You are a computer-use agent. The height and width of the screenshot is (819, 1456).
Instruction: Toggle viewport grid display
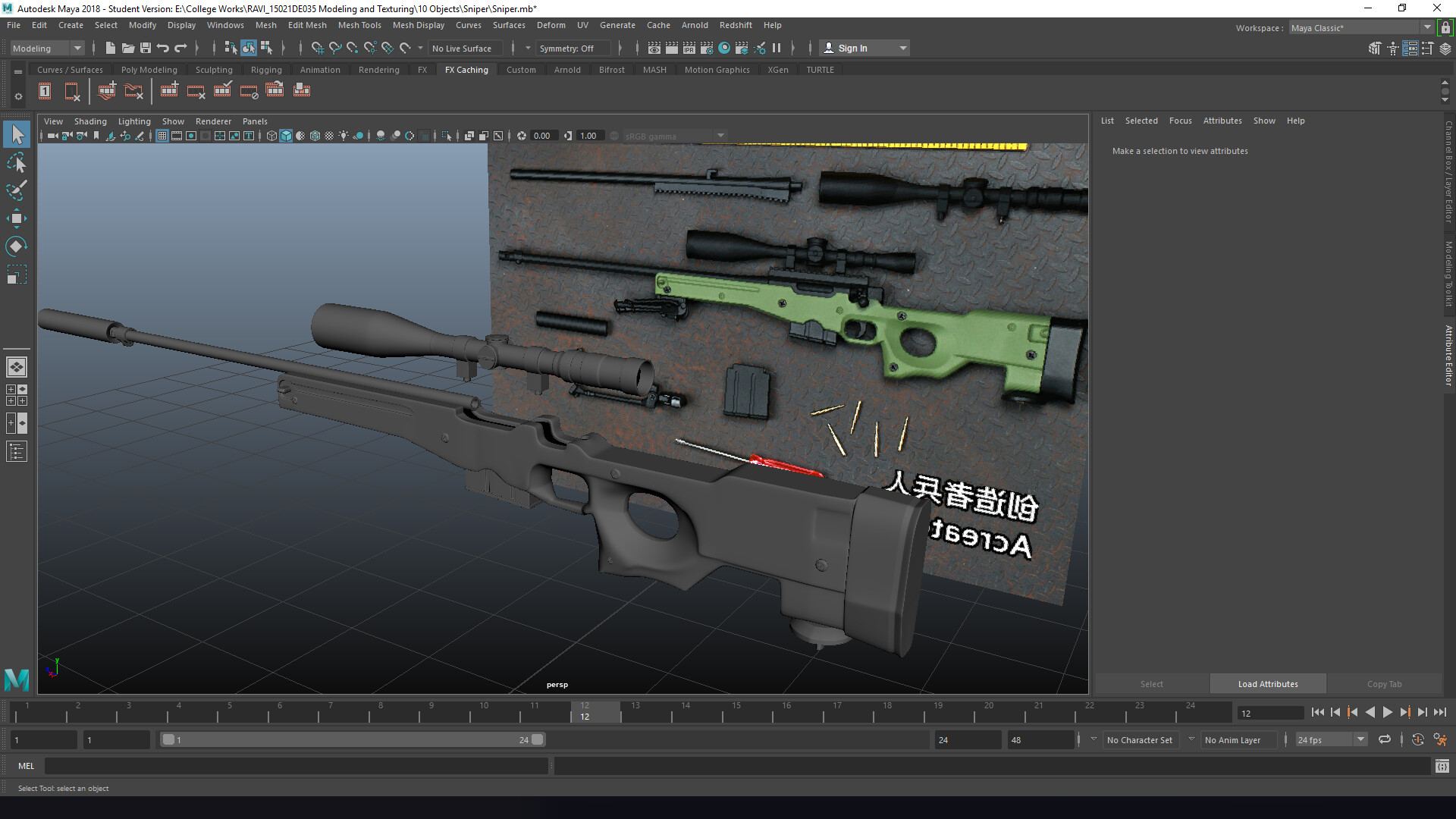[x=162, y=136]
